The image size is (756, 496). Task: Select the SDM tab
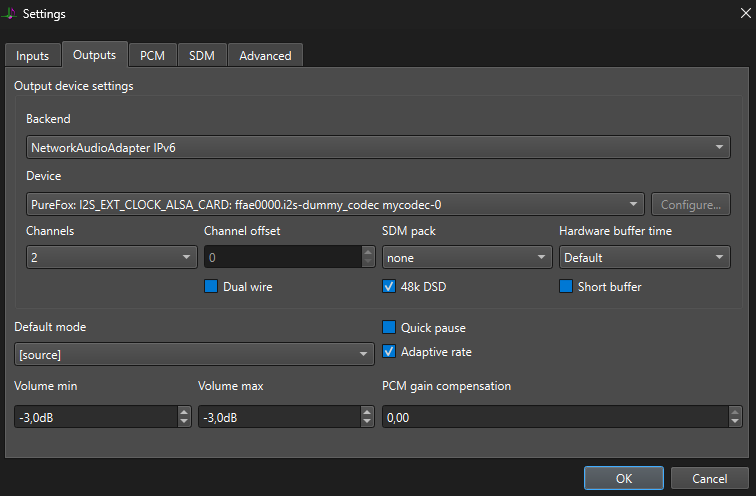coord(202,56)
